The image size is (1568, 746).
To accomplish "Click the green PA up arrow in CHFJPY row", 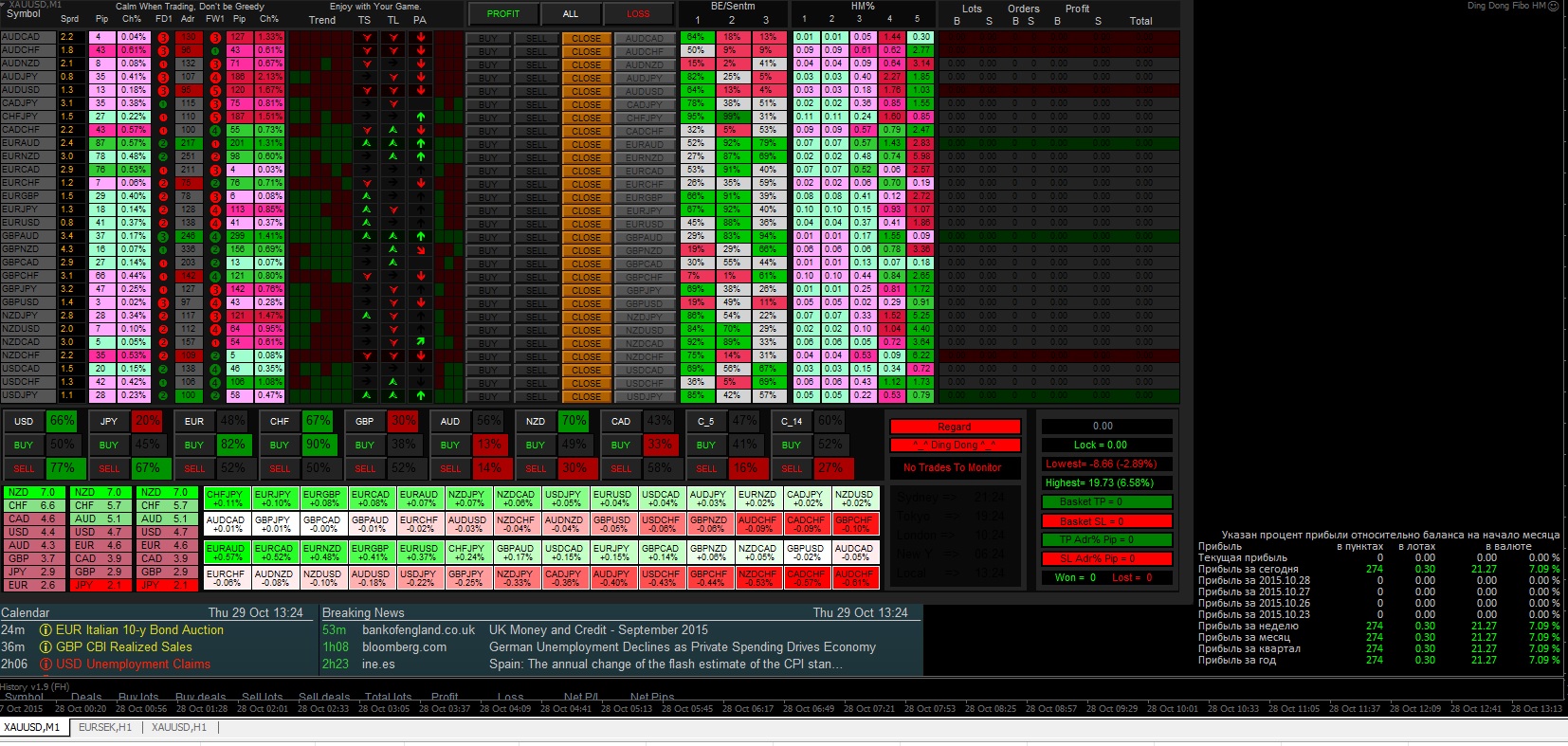I will click(x=421, y=118).
